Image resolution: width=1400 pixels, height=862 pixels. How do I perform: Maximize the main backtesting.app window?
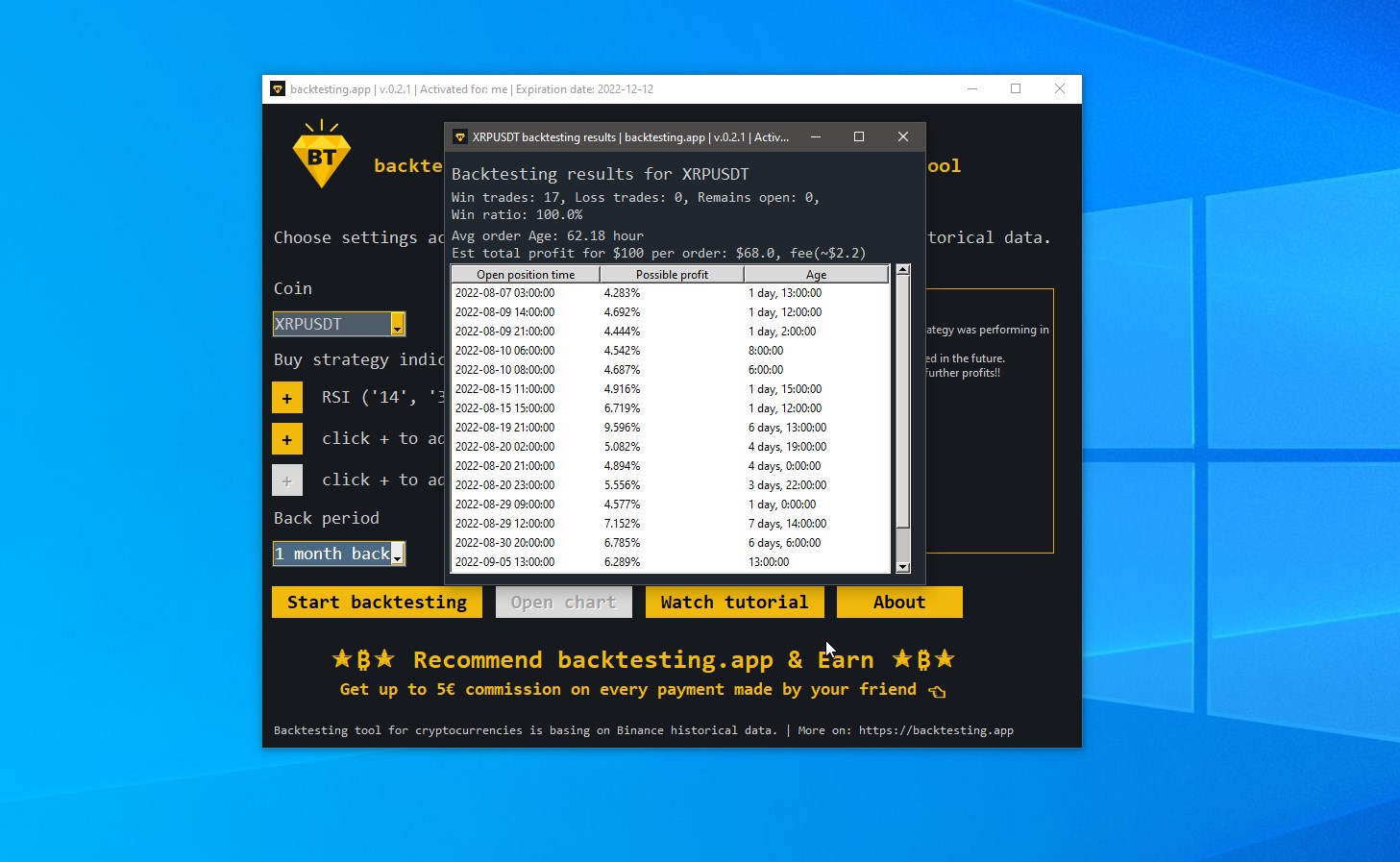(x=1016, y=88)
